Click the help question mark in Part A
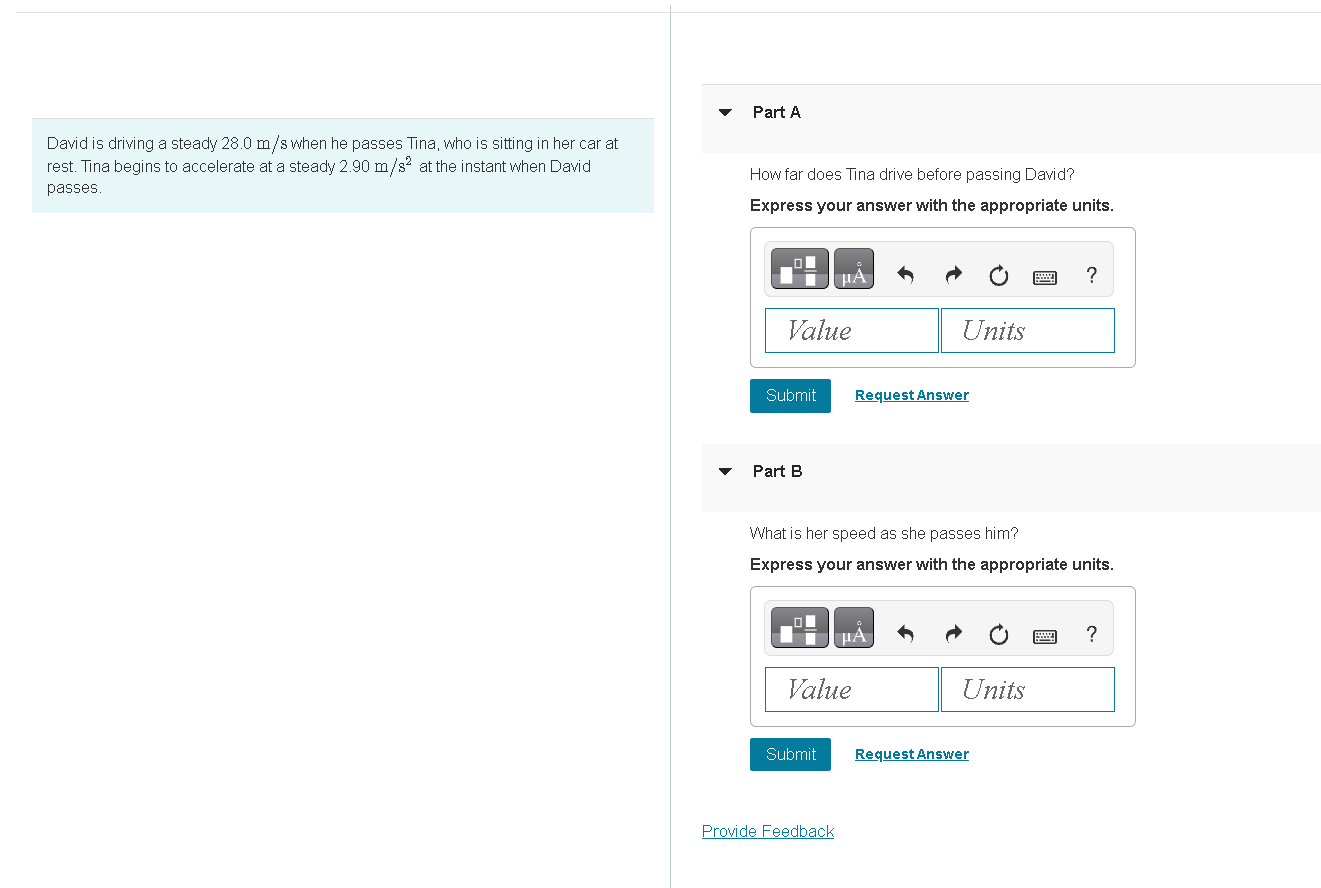 pyautogui.click(x=1091, y=275)
